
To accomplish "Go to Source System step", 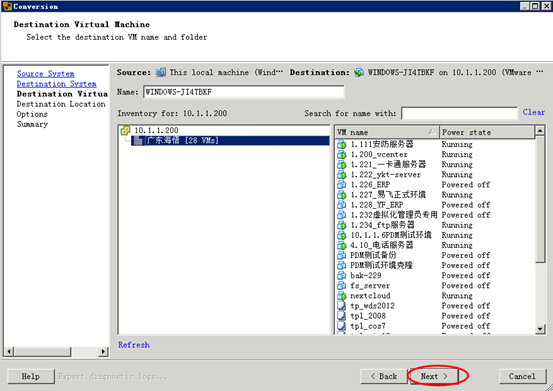I will tap(45, 74).
